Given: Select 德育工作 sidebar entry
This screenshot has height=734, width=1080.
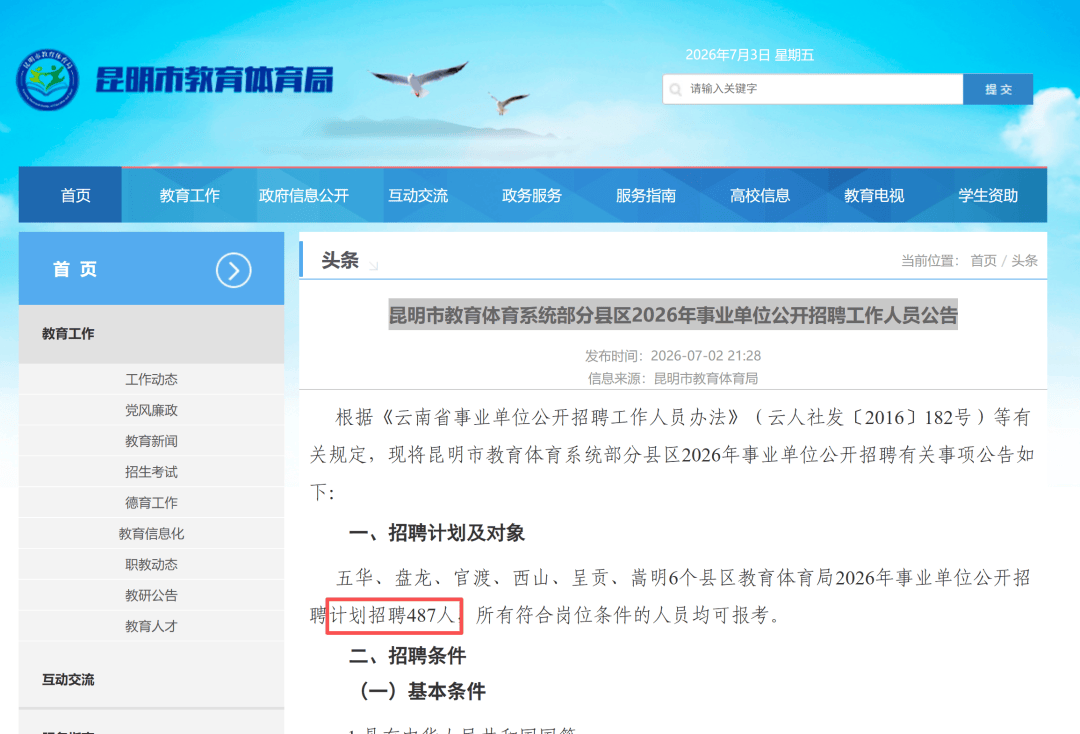Looking at the screenshot, I should click(152, 503).
